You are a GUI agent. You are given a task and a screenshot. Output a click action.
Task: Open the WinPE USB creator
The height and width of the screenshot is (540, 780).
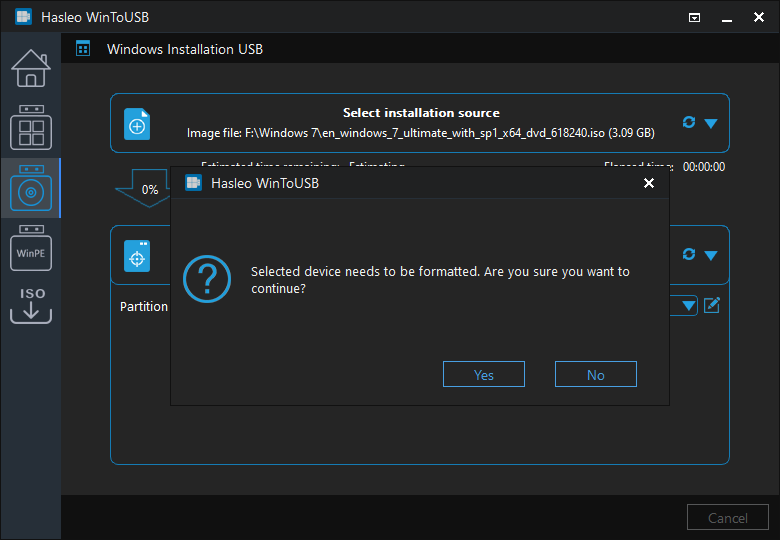click(31, 248)
